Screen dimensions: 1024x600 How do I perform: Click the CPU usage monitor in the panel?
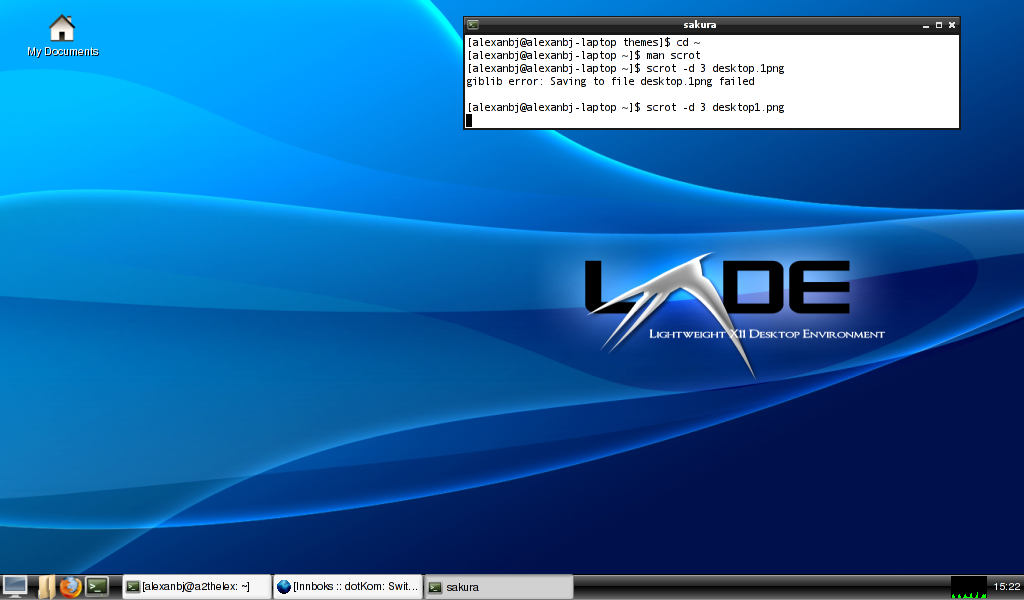968,586
